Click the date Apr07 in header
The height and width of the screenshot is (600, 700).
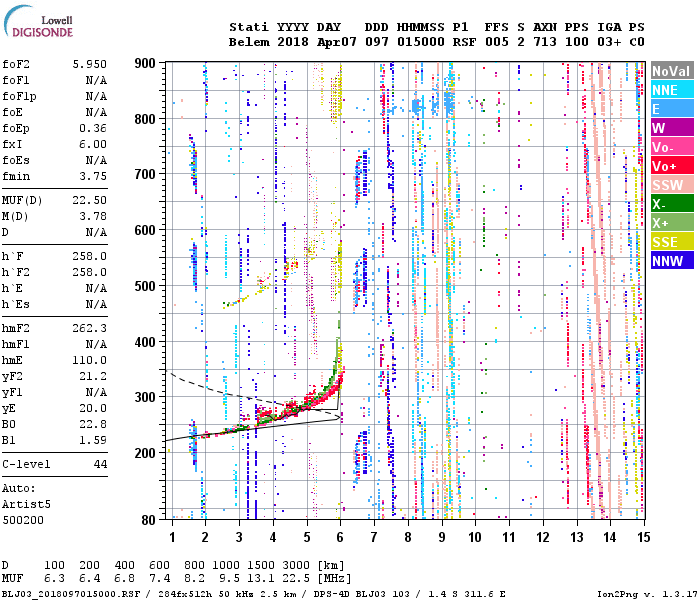click(x=337, y=42)
